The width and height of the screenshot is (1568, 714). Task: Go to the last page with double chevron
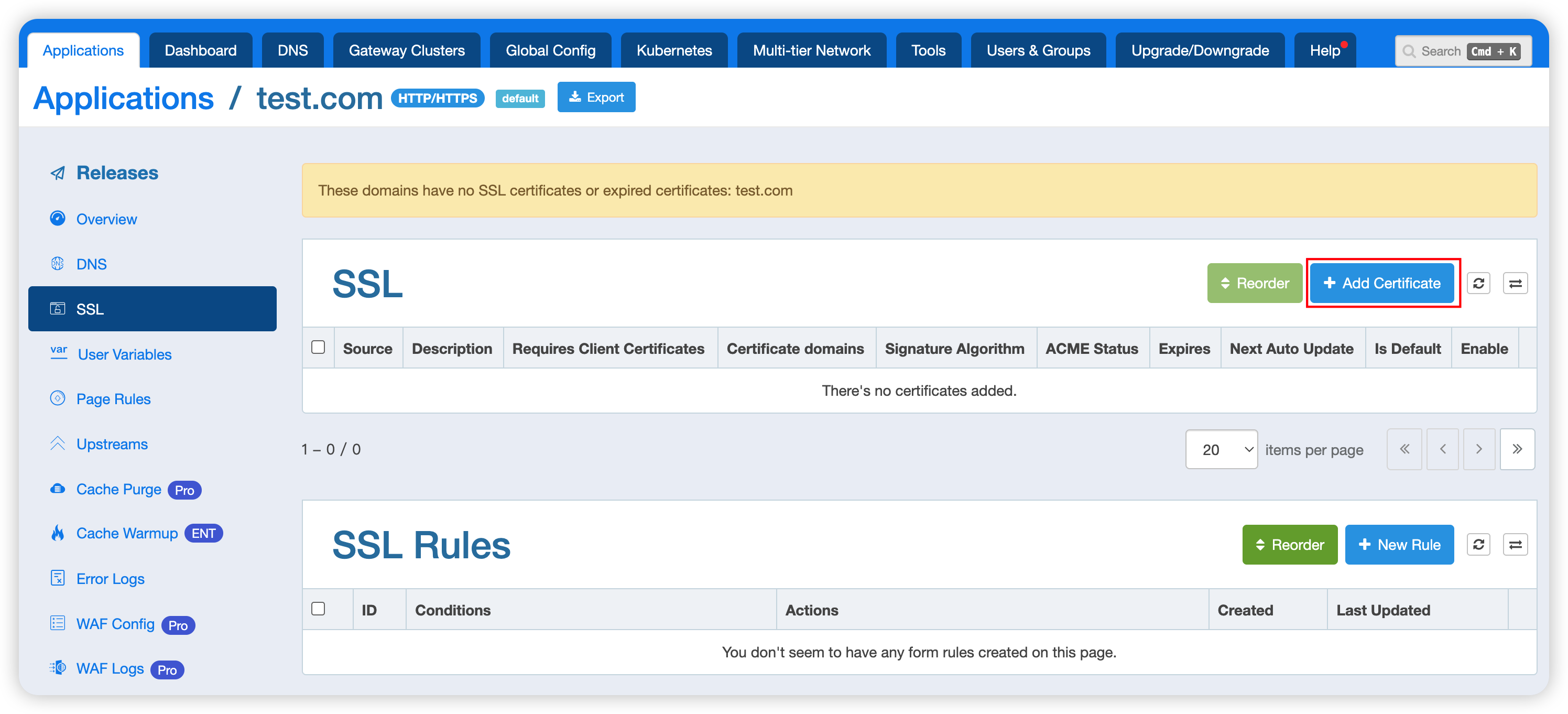pyautogui.click(x=1517, y=450)
